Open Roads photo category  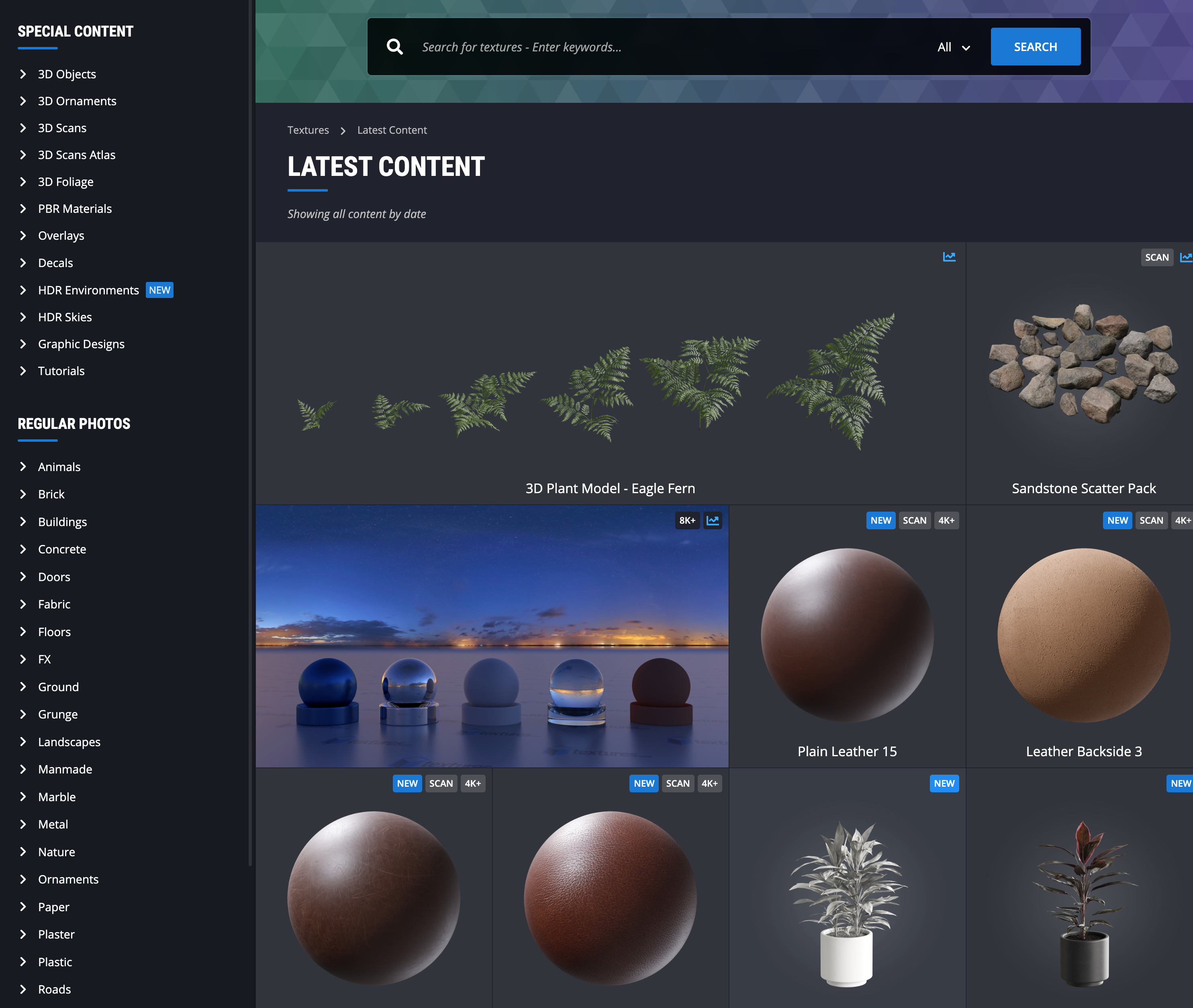click(54, 989)
